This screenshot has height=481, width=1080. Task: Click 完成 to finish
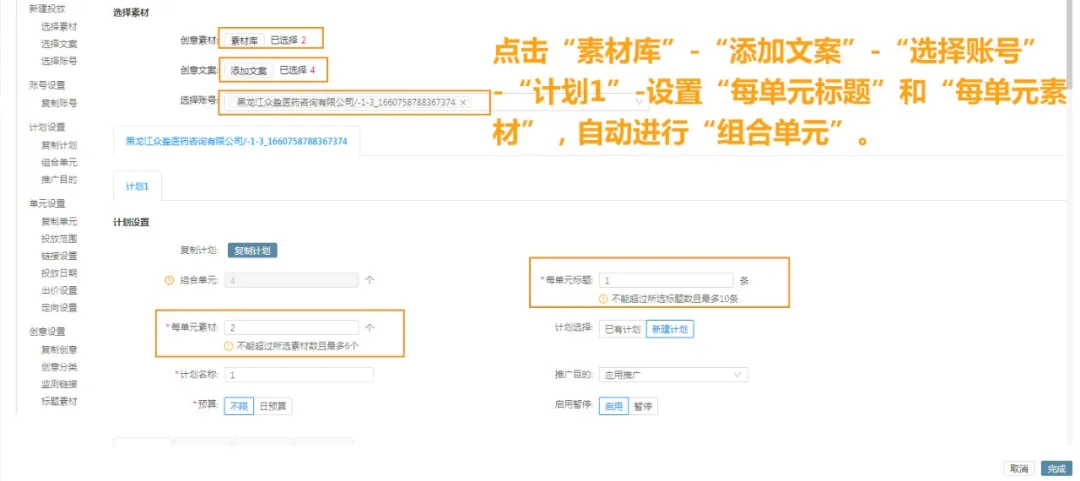click(1057, 469)
